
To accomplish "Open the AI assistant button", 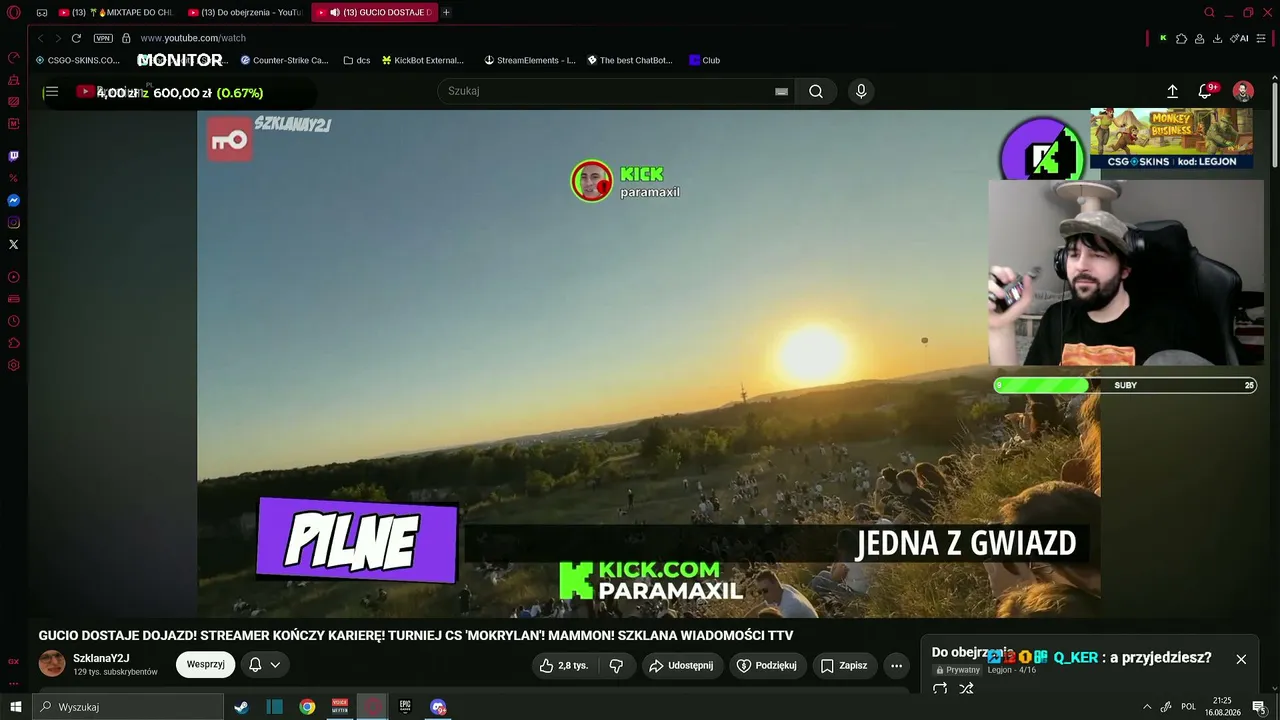I will click(1240, 38).
